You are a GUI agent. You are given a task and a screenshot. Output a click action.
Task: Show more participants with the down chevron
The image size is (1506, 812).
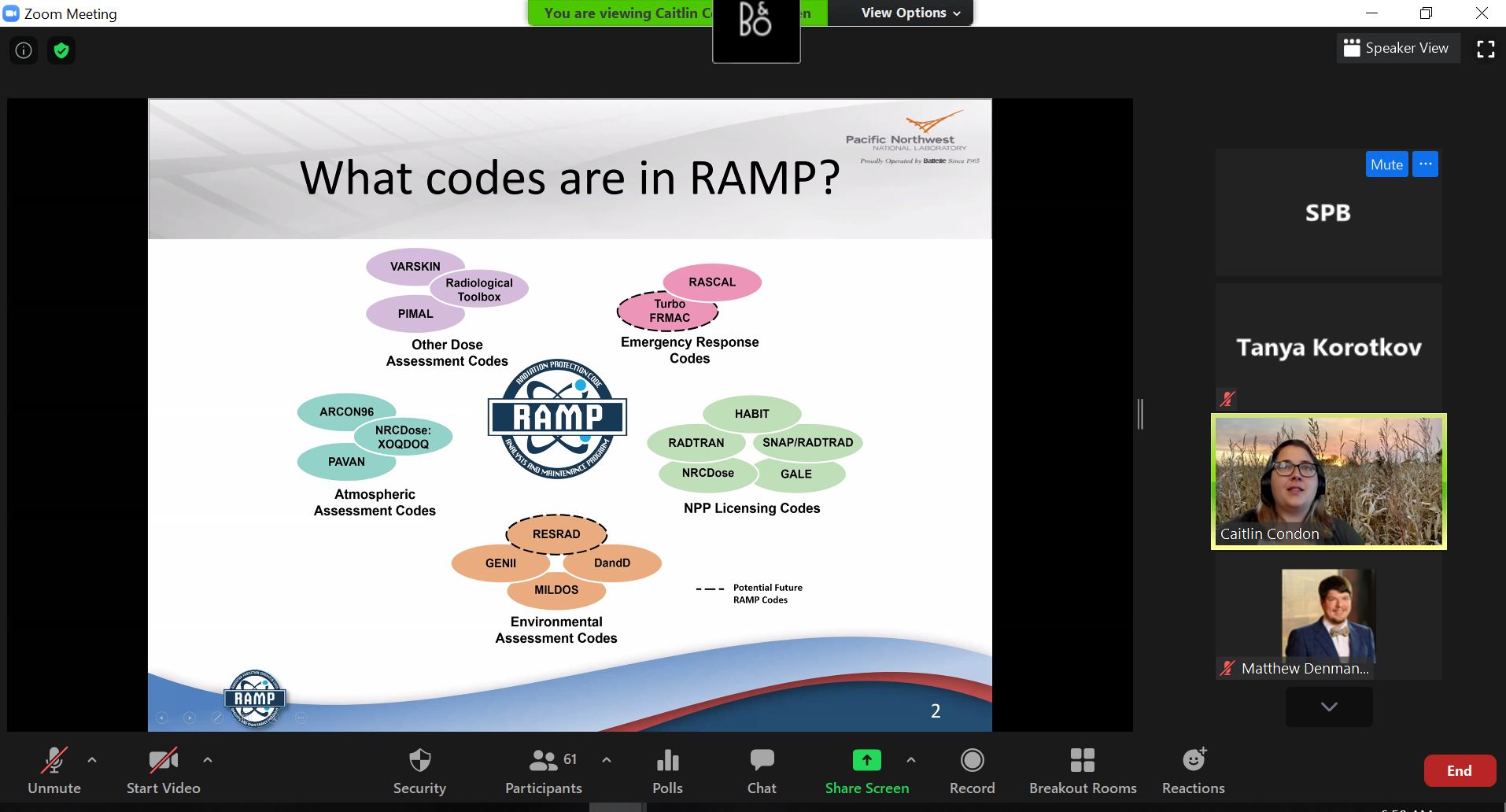point(1329,707)
